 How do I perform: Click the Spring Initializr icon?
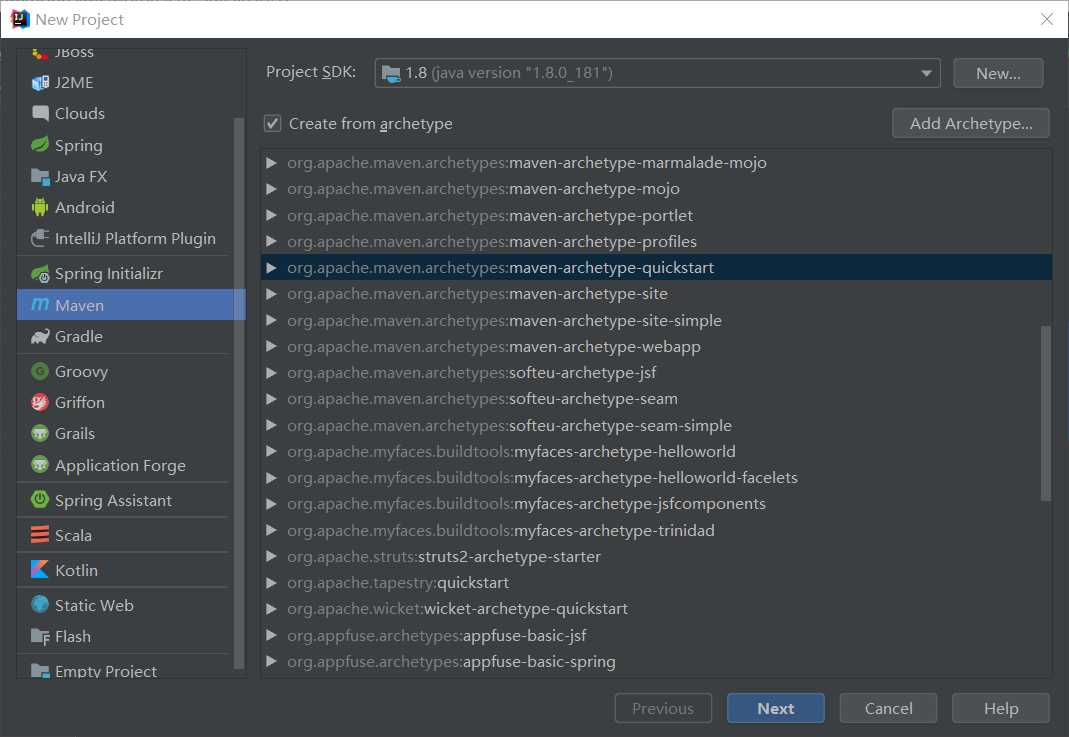[40, 273]
